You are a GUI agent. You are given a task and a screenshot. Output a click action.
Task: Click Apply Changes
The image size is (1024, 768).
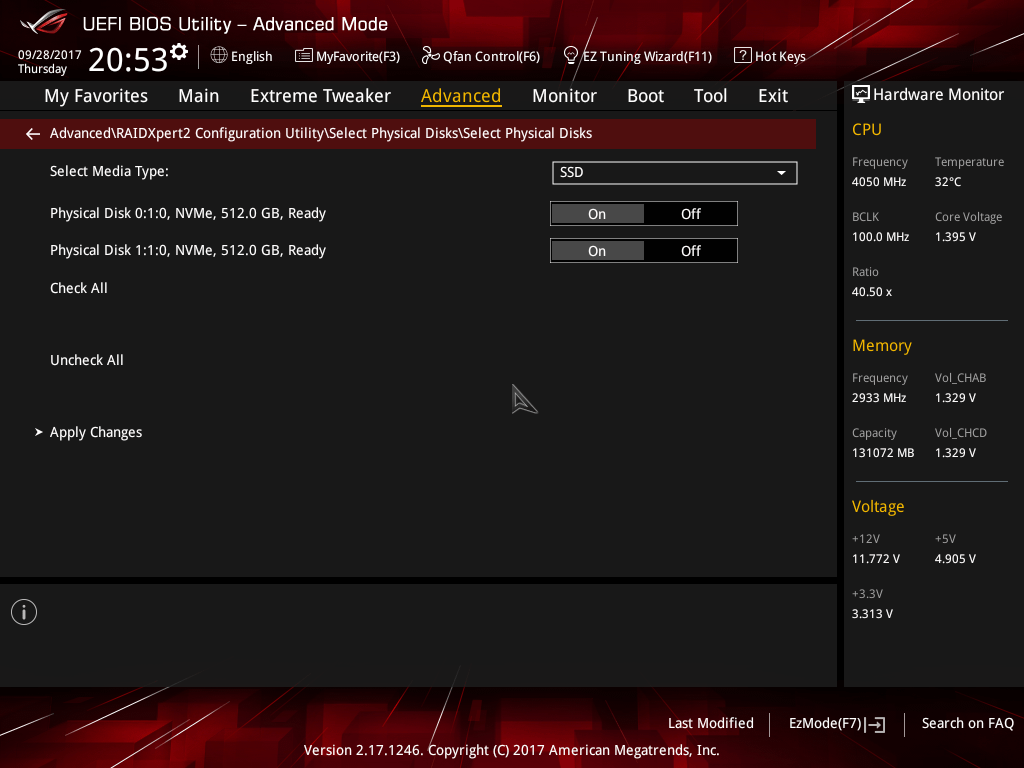tap(96, 432)
